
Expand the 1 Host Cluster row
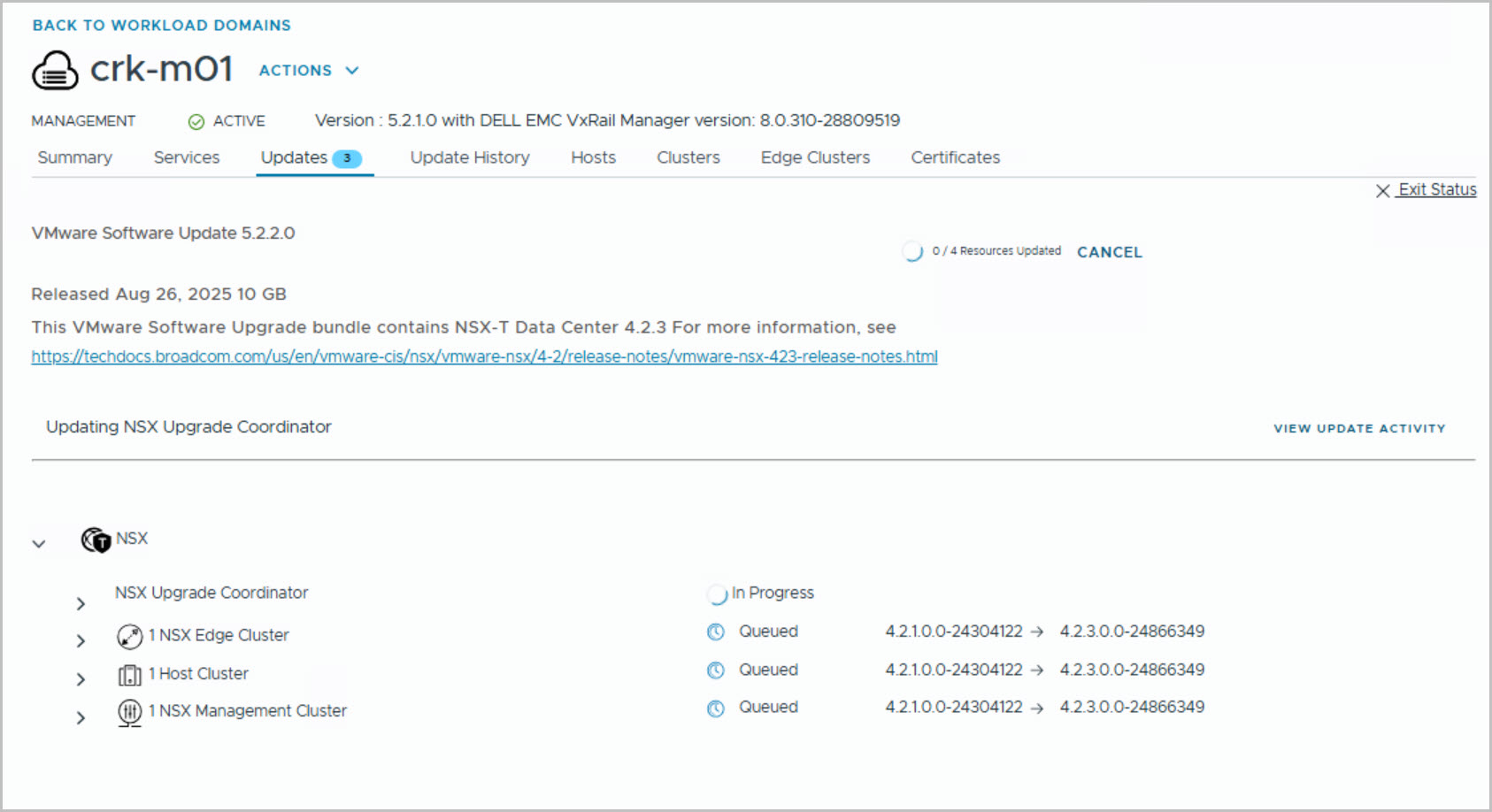pos(81,679)
